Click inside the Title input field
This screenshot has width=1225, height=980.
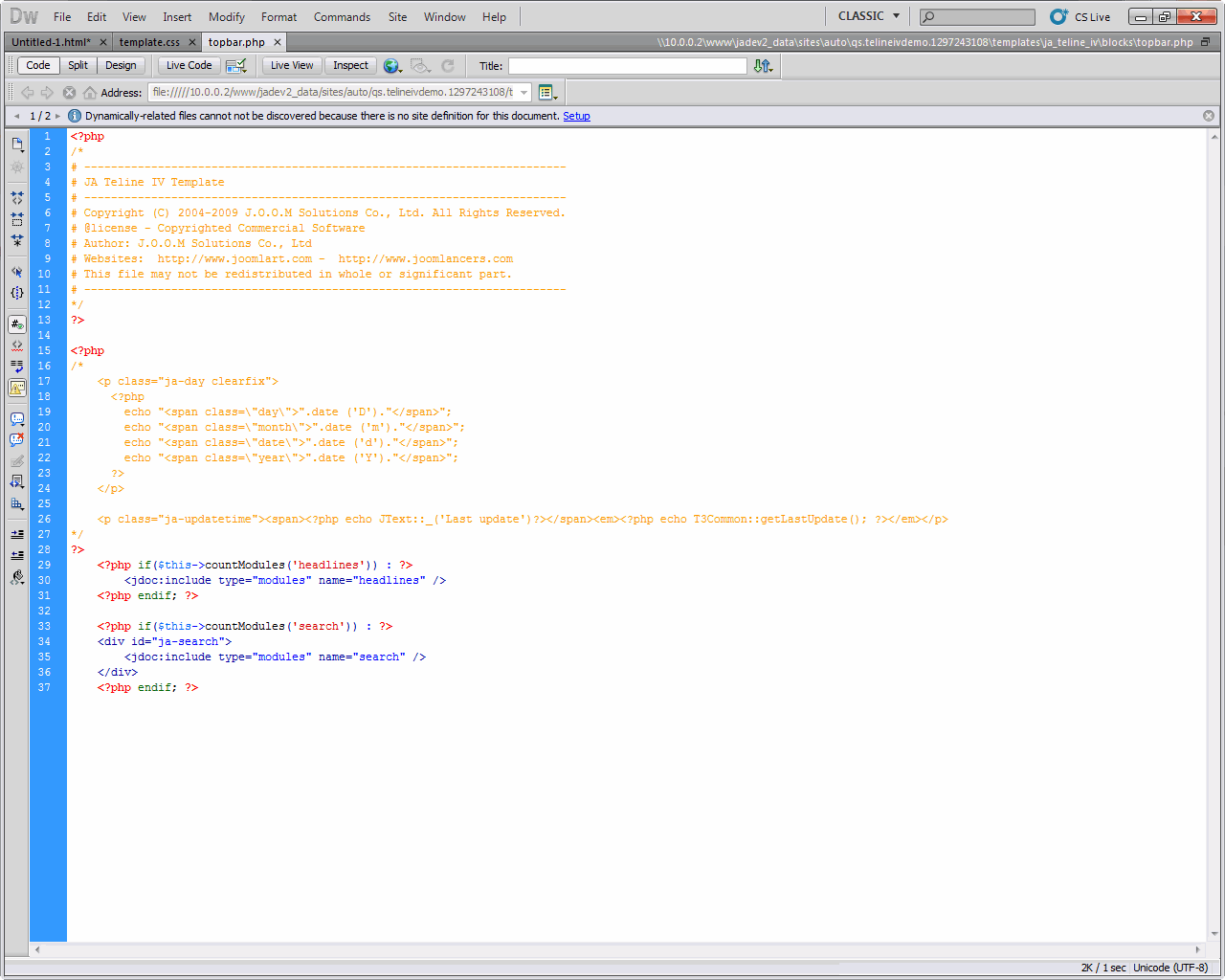[x=627, y=66]
